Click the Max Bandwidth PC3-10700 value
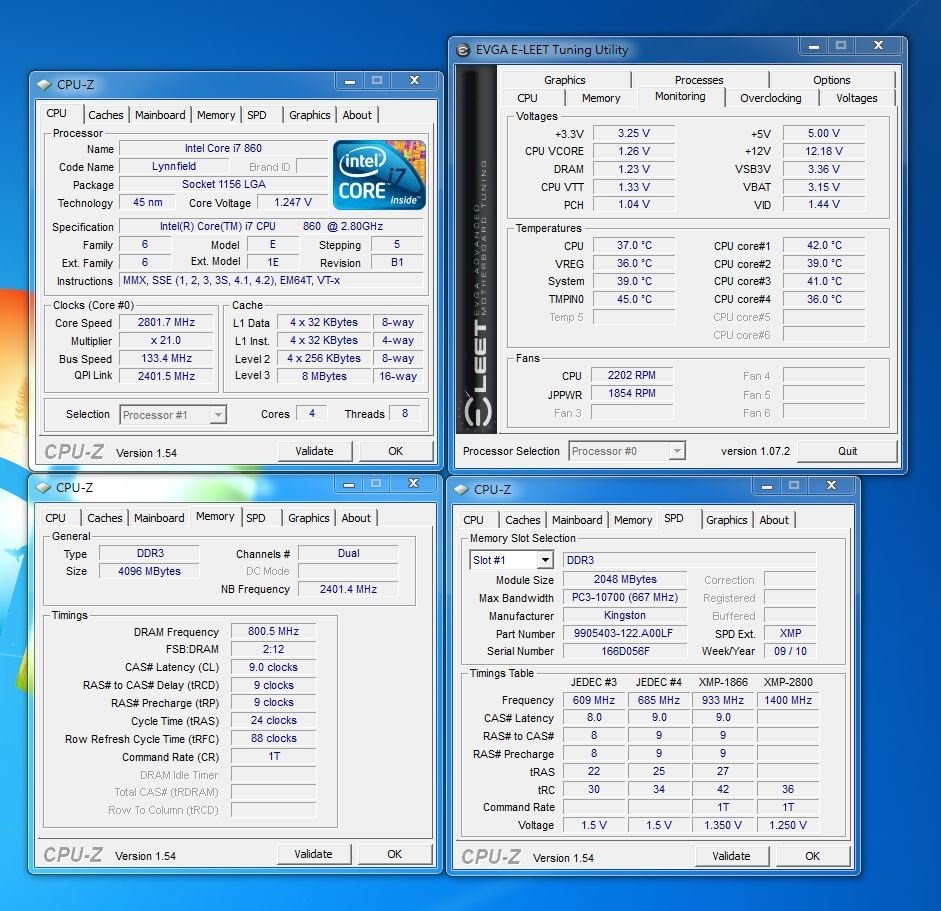 tap(625, 597)
